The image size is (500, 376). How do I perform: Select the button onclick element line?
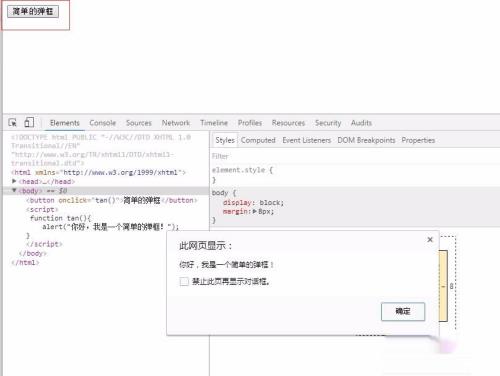pyautogui.click(x=112, y=200)
